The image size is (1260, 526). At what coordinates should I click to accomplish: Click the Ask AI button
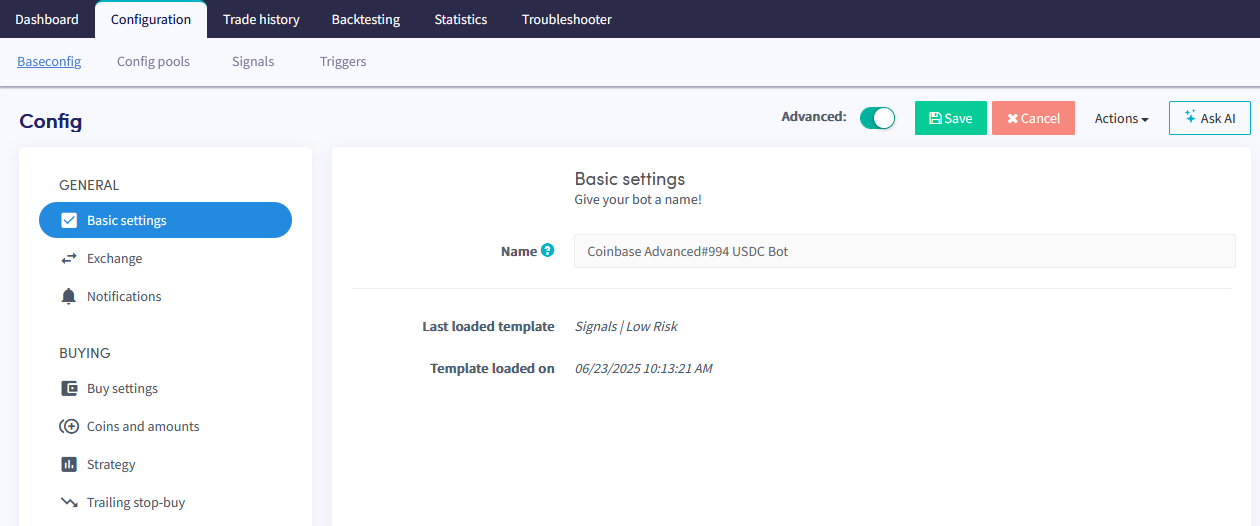click(x=1210, y=118)
